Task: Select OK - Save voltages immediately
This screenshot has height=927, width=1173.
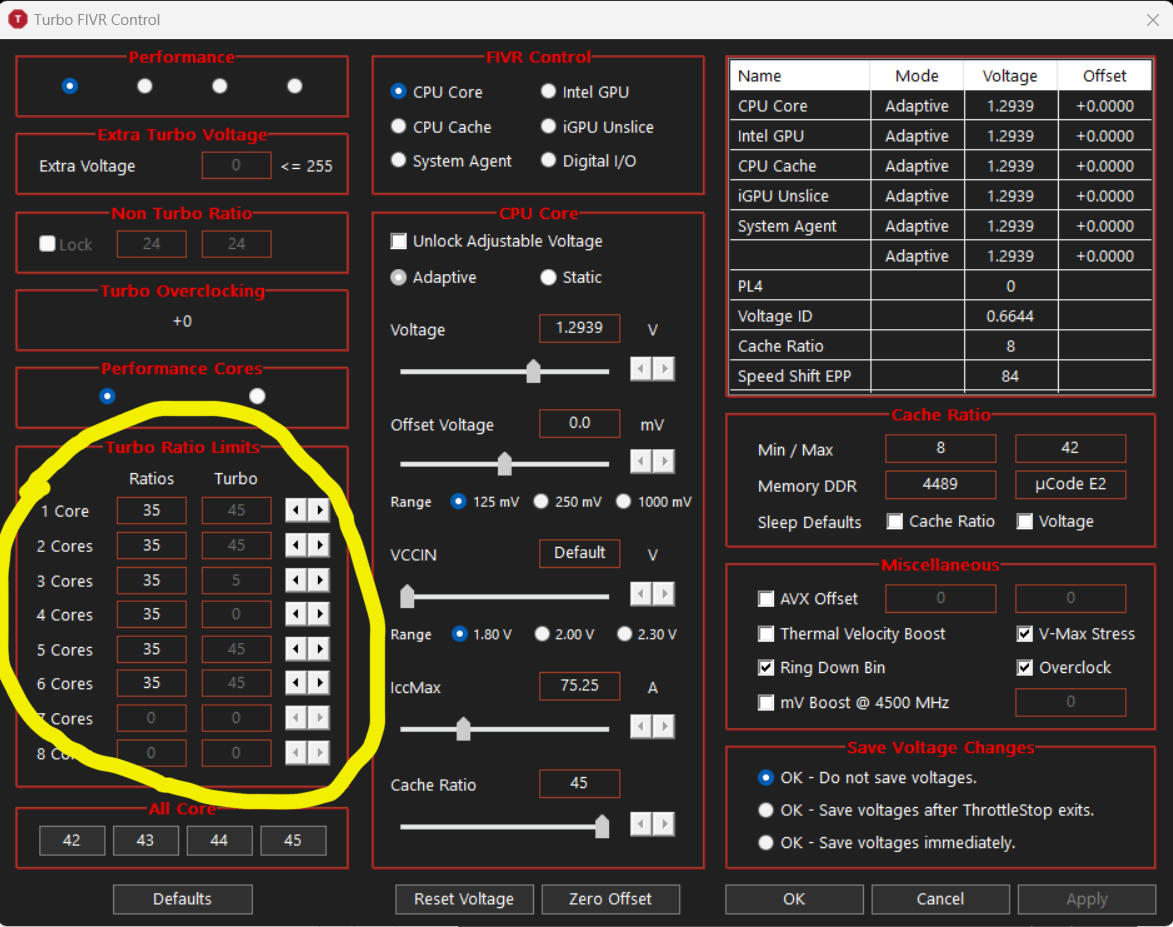Action: coord(765,842)
